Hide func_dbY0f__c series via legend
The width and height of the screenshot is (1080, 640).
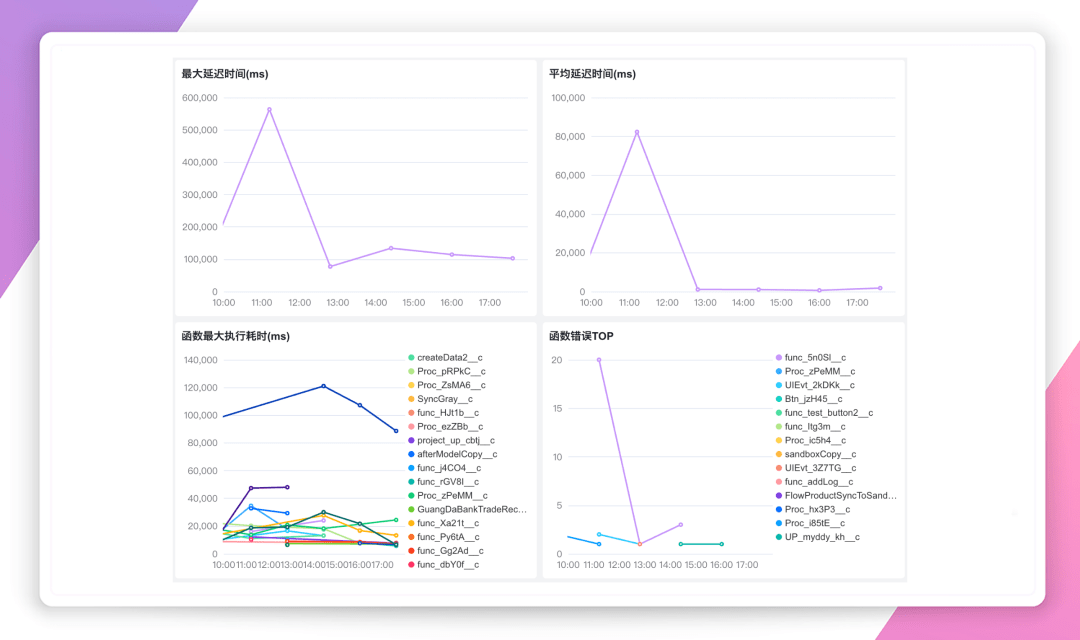(447, 565)
